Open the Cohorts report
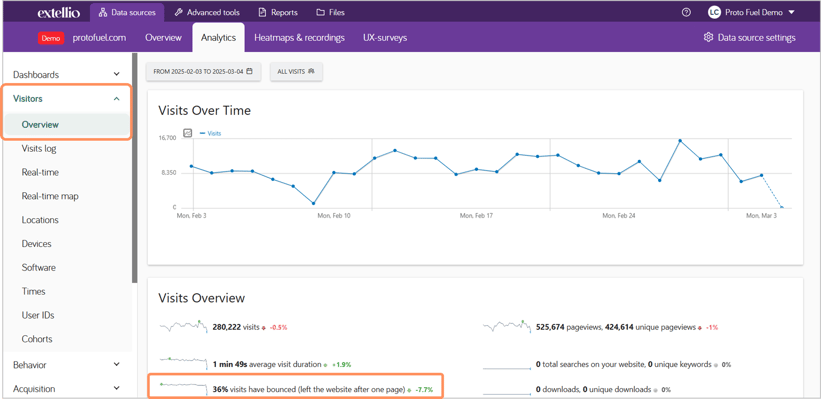821x399 pixels. coord(37,339)
